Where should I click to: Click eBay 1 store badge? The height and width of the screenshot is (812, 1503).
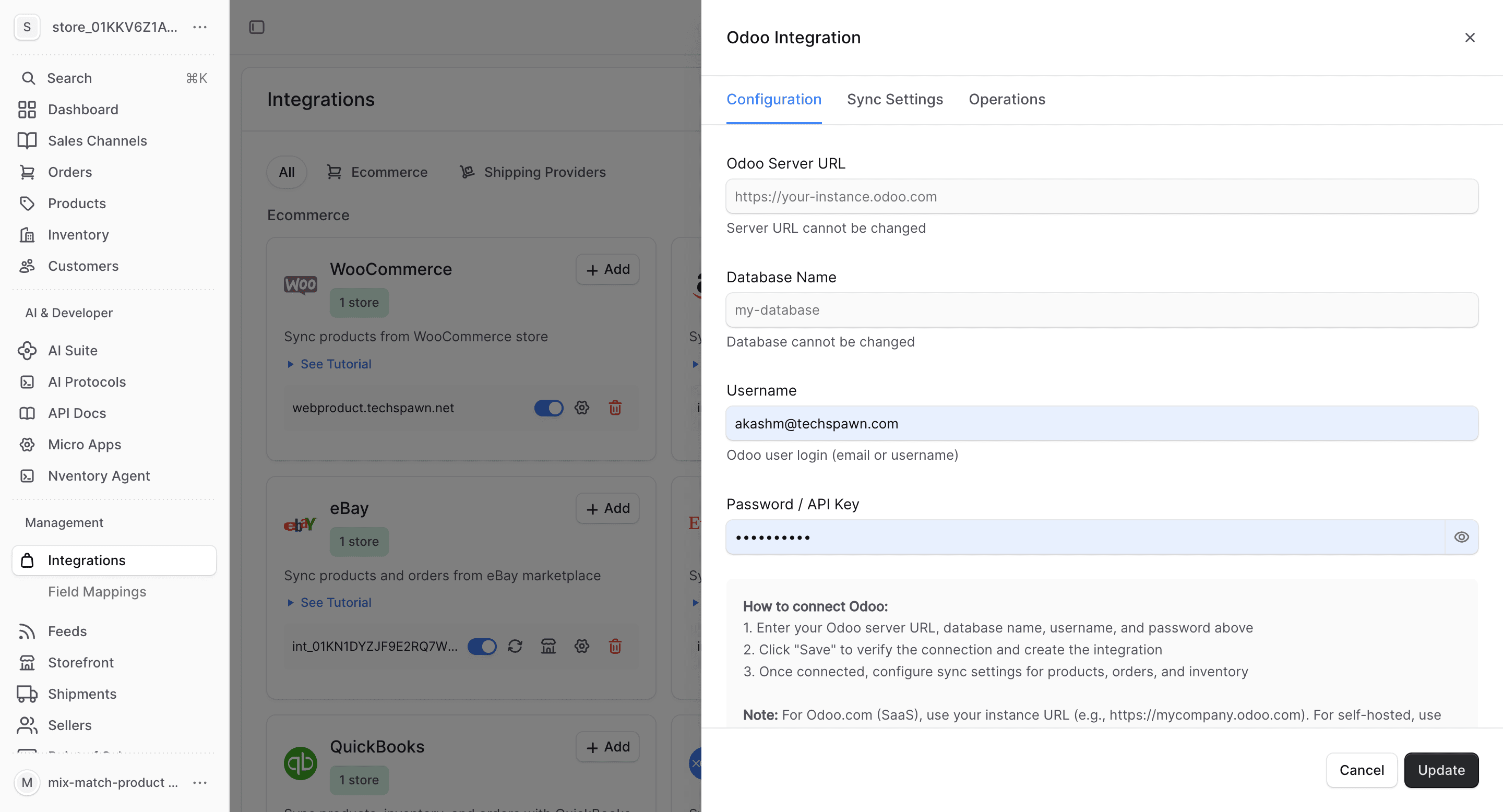359,542
